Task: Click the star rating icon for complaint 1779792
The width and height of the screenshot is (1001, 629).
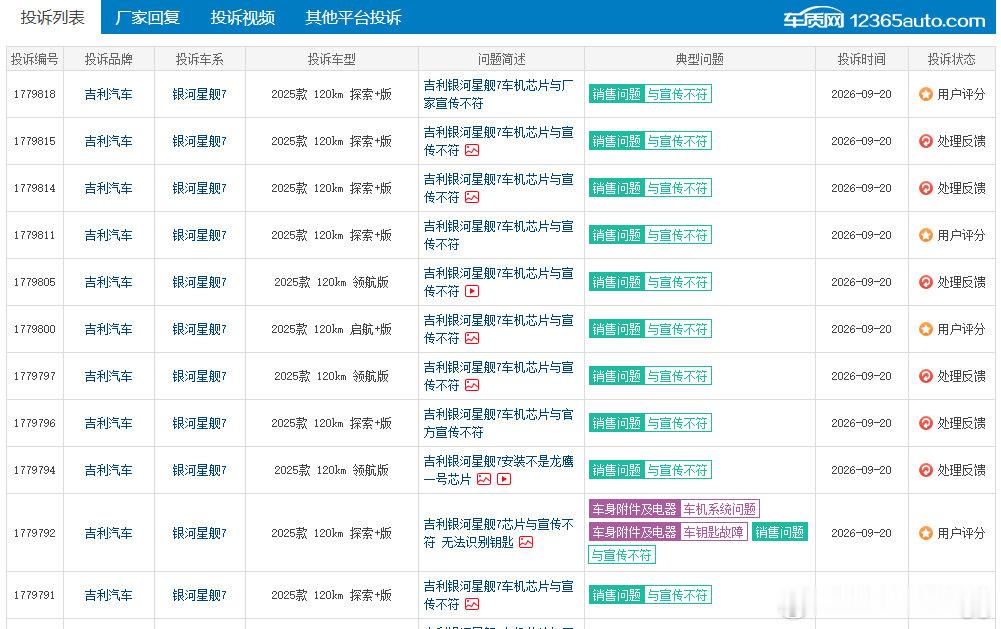Action: click(x=926, y=533)
